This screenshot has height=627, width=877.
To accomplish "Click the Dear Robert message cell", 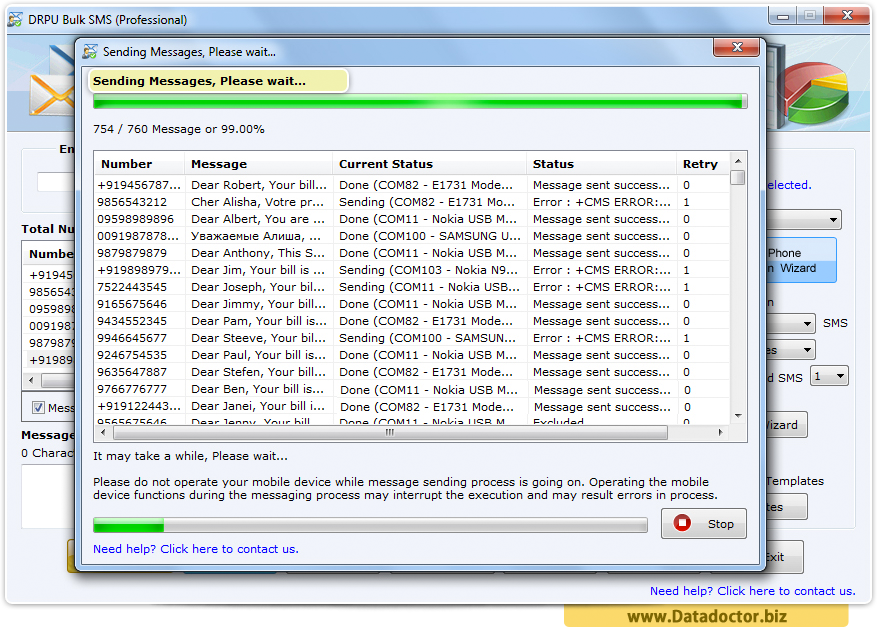I will [258, 185].
